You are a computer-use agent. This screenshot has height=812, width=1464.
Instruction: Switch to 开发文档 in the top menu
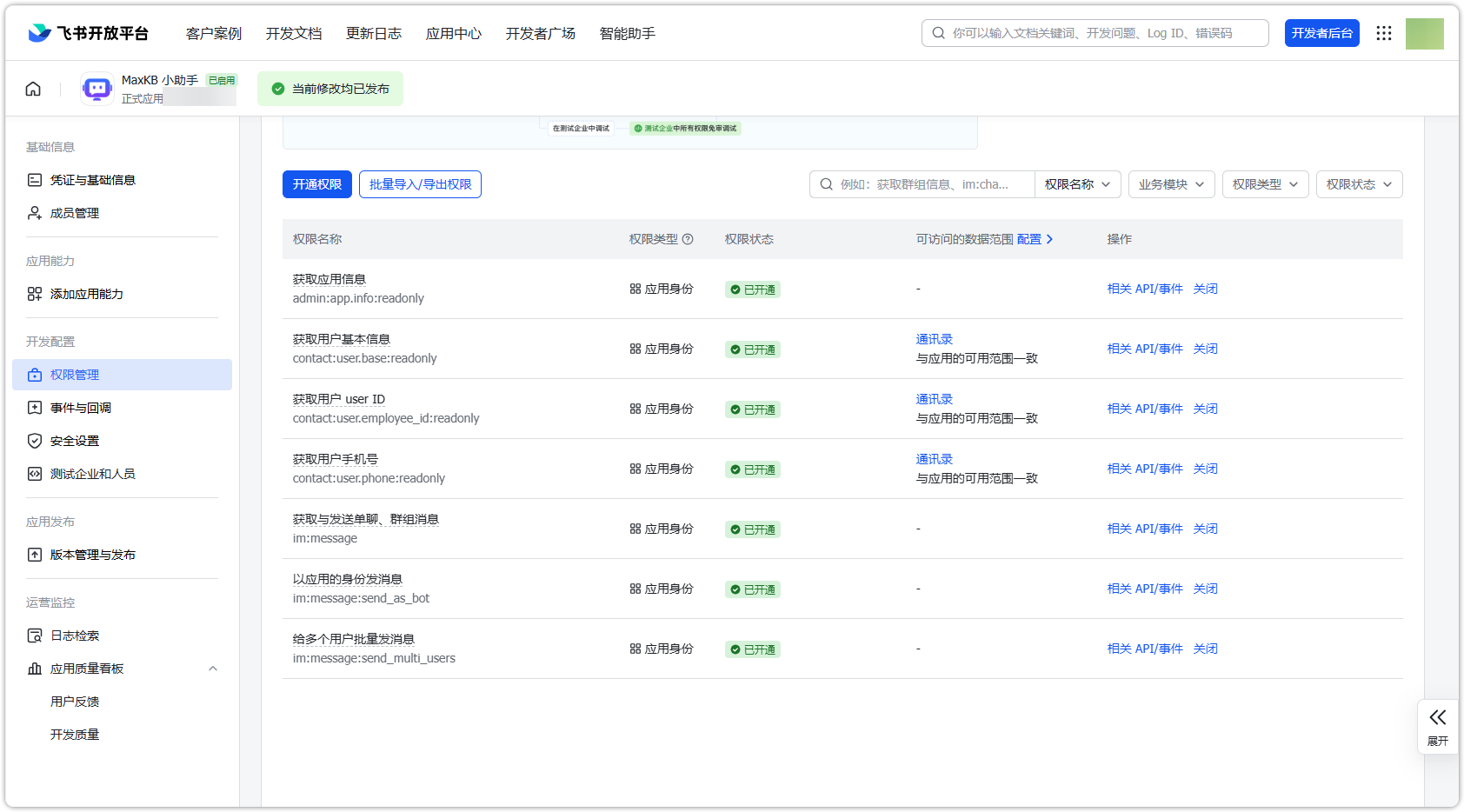(293, 33)
